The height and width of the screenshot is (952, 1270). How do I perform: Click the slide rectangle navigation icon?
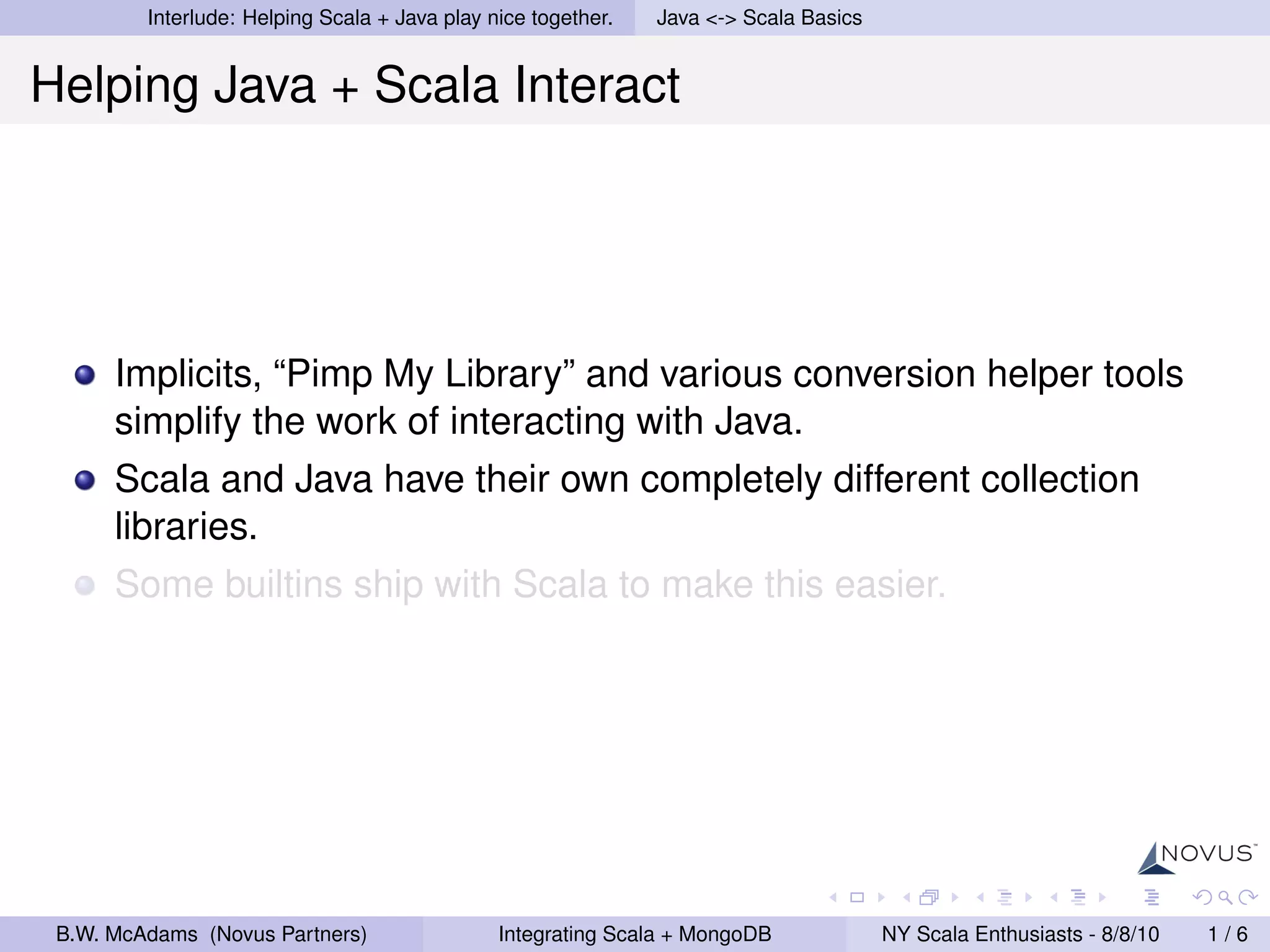click(x=857, y=897)
